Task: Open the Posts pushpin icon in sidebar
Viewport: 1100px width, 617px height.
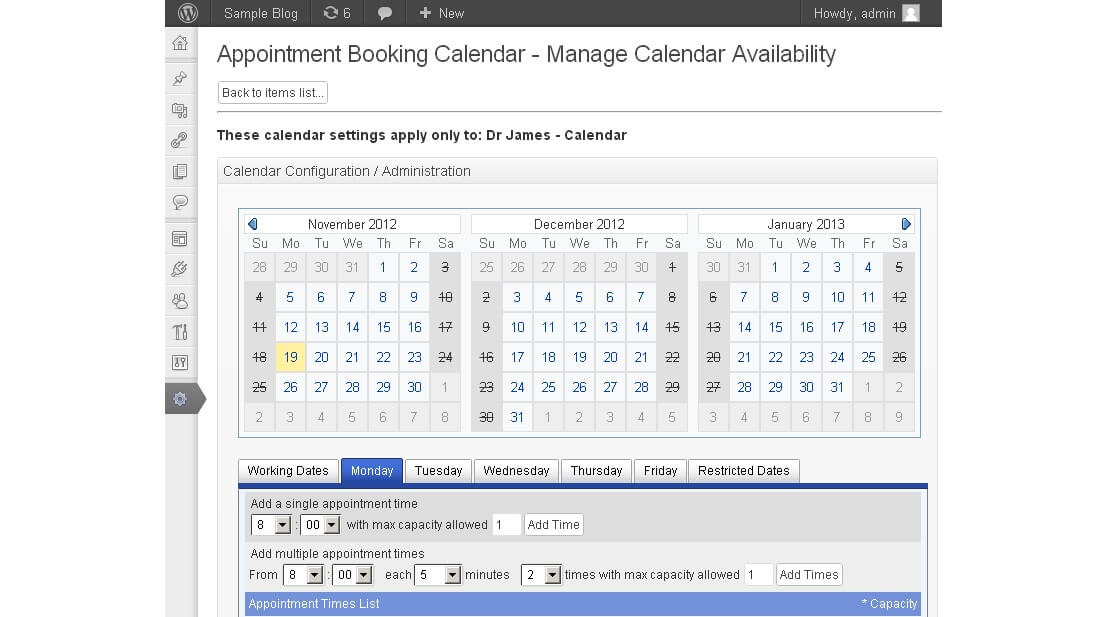Action: coord(180,78)
